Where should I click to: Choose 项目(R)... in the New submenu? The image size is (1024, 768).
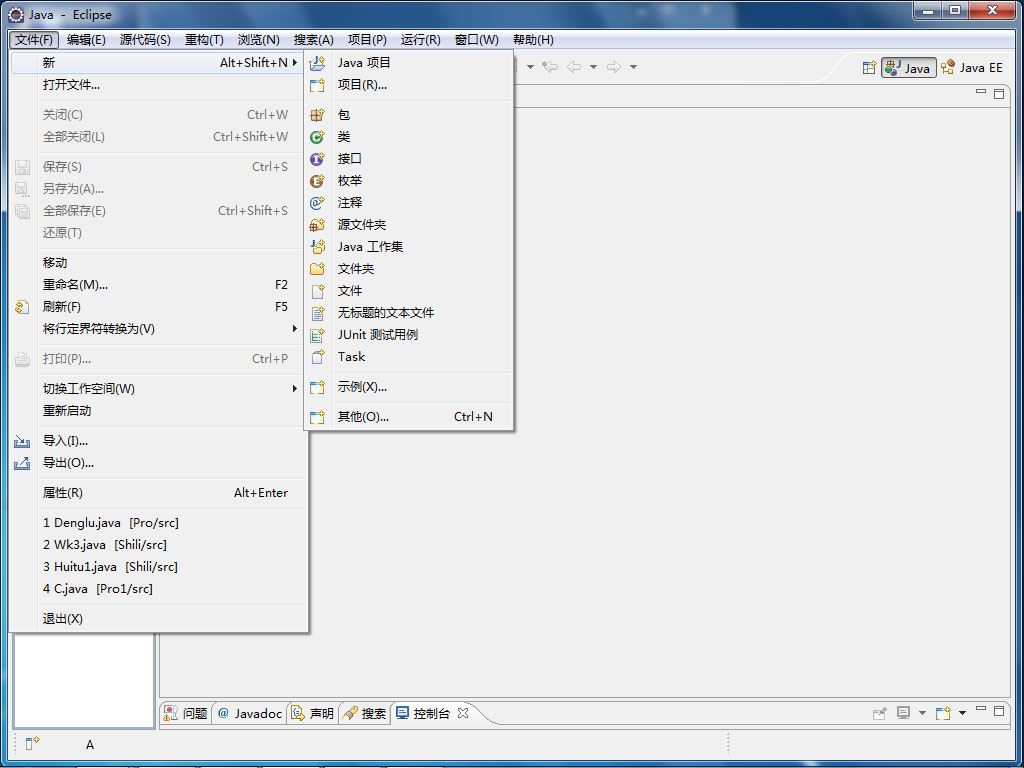[x=409, y=85]
